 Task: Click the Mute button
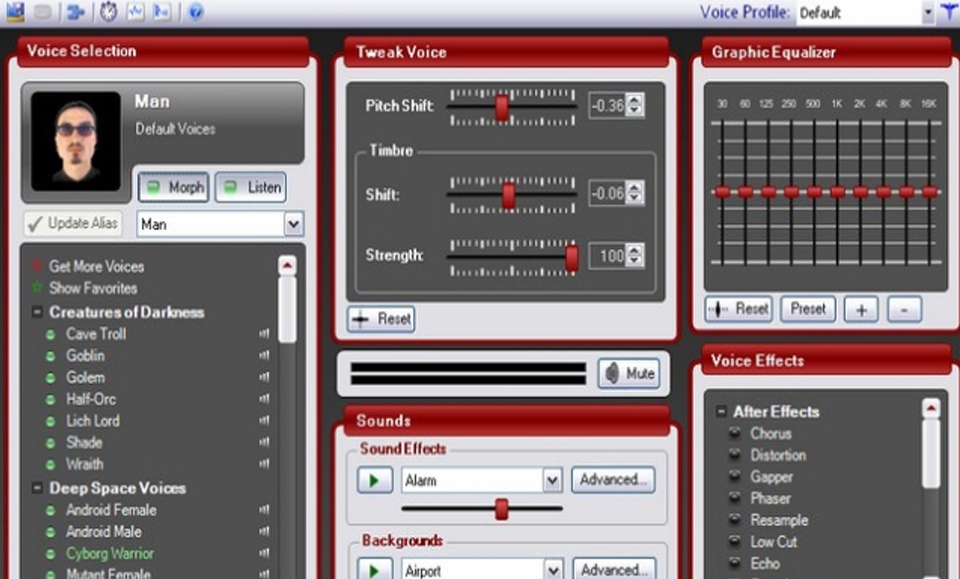(629, 373)
